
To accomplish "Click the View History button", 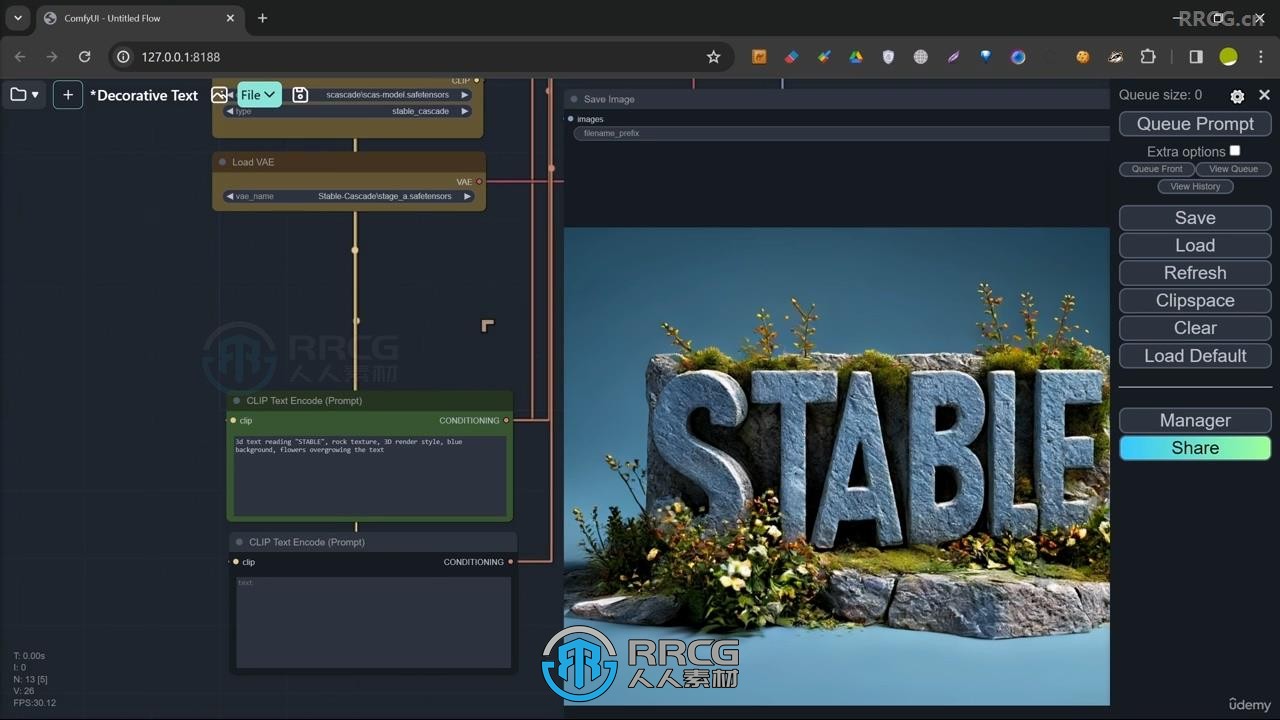I will [1195, 186].
